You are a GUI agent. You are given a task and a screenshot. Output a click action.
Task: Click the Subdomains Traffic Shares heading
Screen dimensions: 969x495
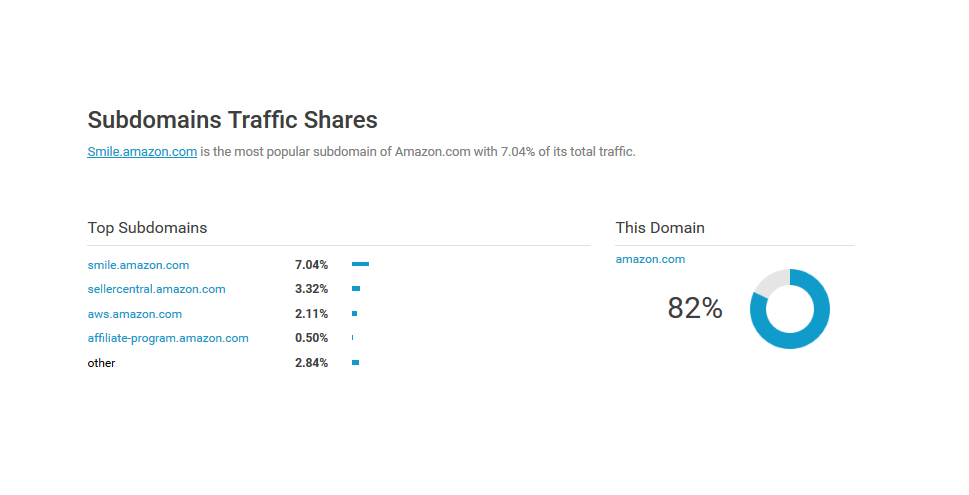pyautogui.click(x=232, y=120)
